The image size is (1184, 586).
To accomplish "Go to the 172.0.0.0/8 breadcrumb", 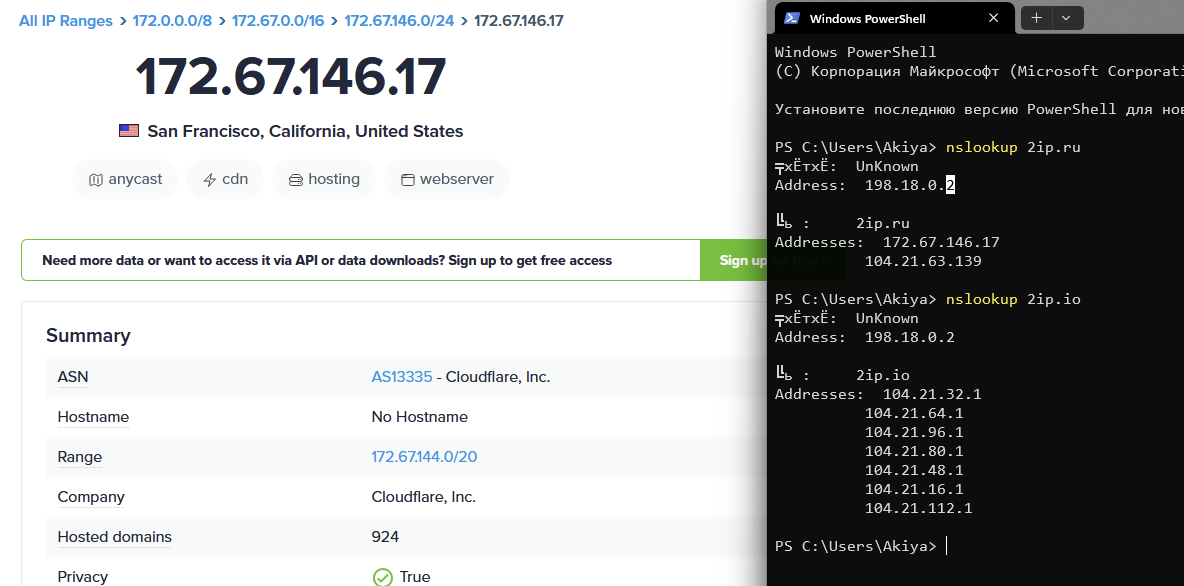I will coord(172,20).
